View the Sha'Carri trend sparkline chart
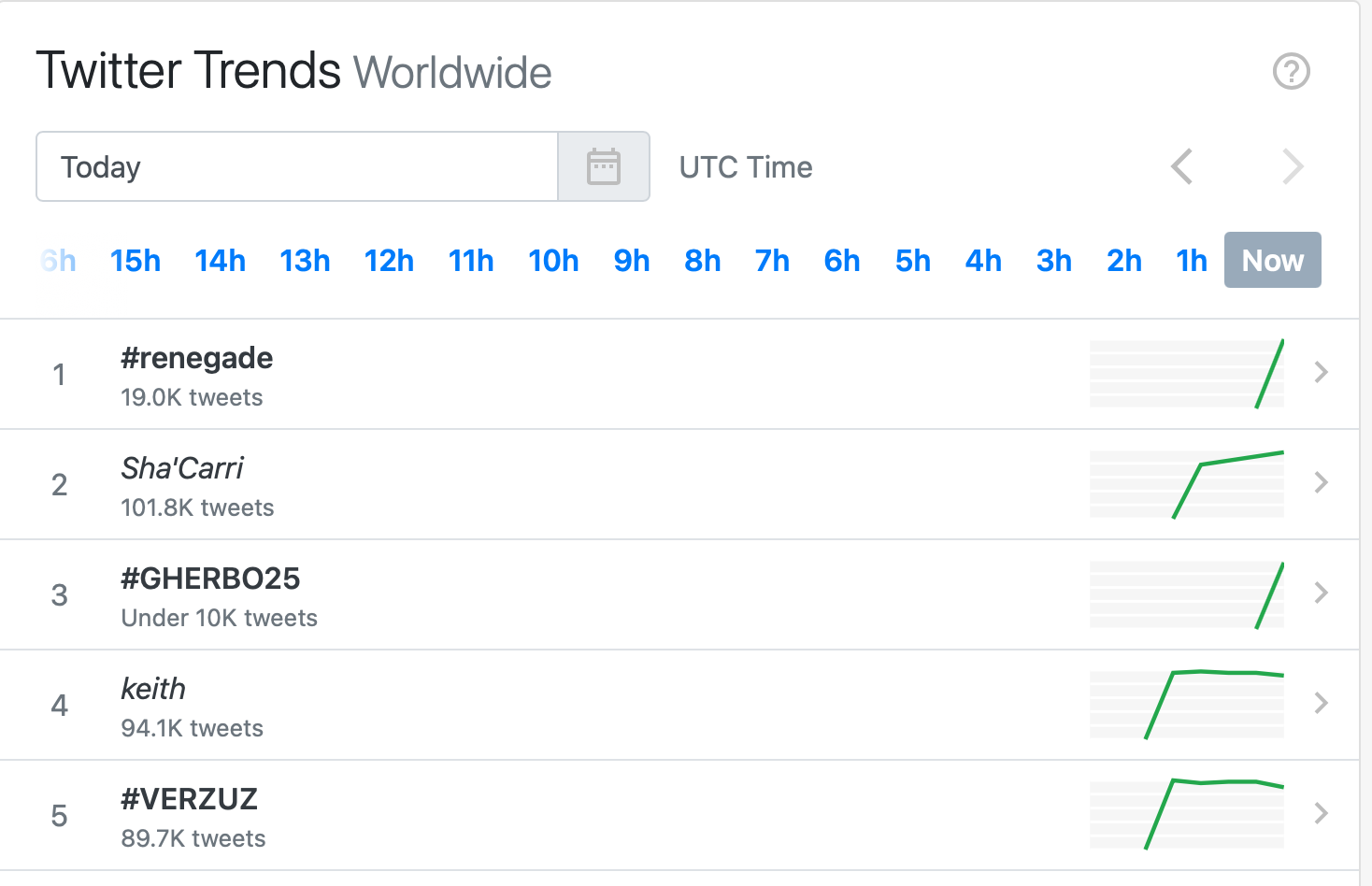 tap(1187, 484)
